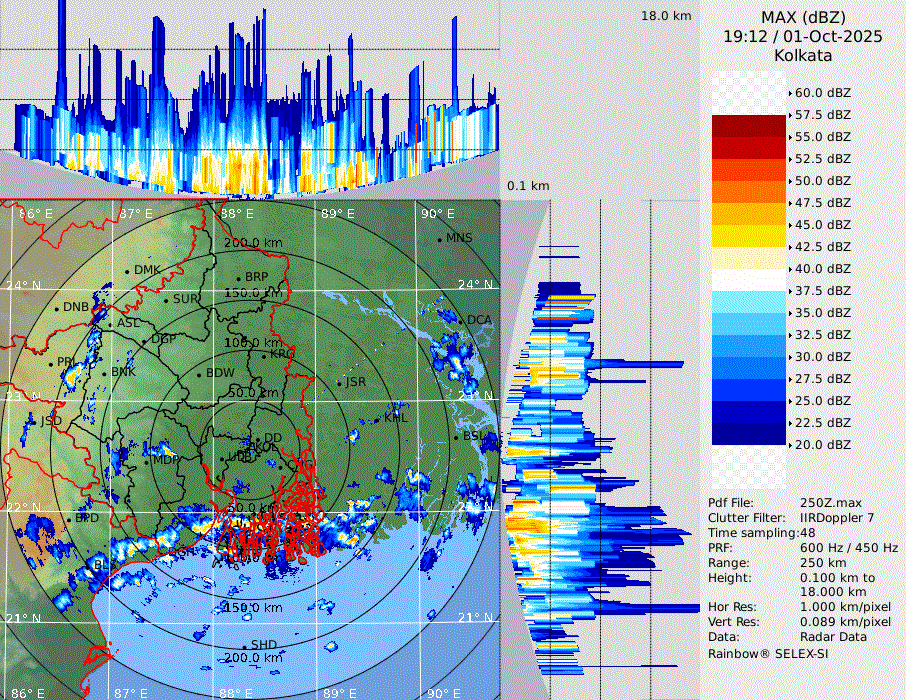Screen dimensions: 906x700
Task: Pick the dark red 55.0–57.5 dBZ swatch
Action: click(748, 126)
